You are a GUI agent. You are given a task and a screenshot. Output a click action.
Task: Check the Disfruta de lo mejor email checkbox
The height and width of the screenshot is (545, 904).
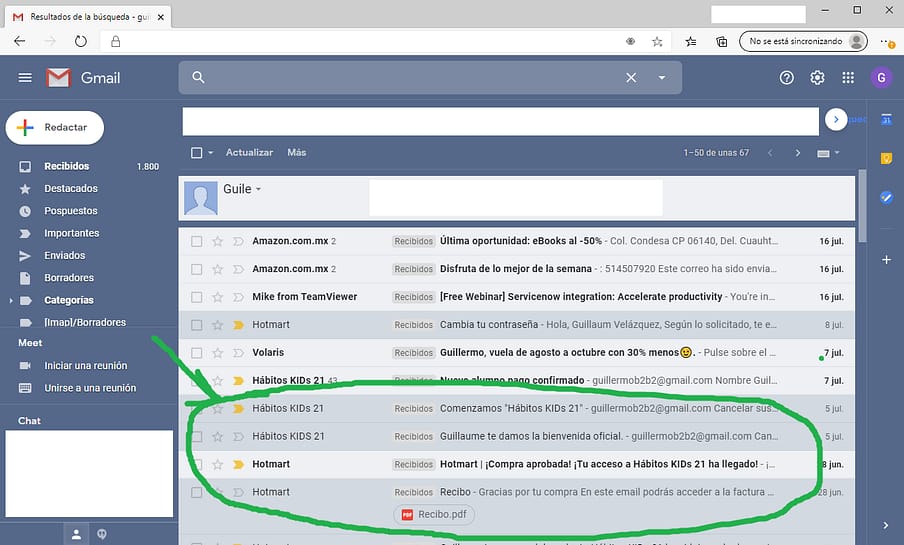tap(197, 269)
